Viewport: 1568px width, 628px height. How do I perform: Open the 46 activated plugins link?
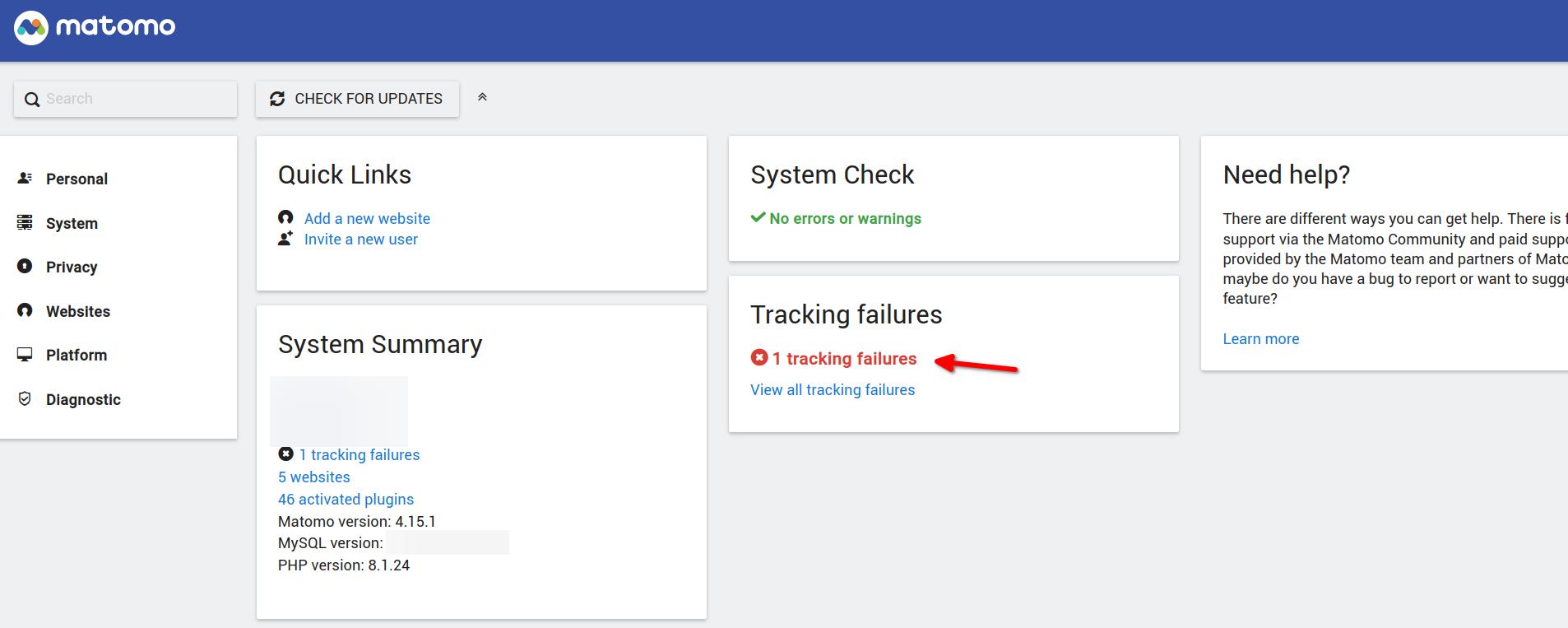(346, 499)
